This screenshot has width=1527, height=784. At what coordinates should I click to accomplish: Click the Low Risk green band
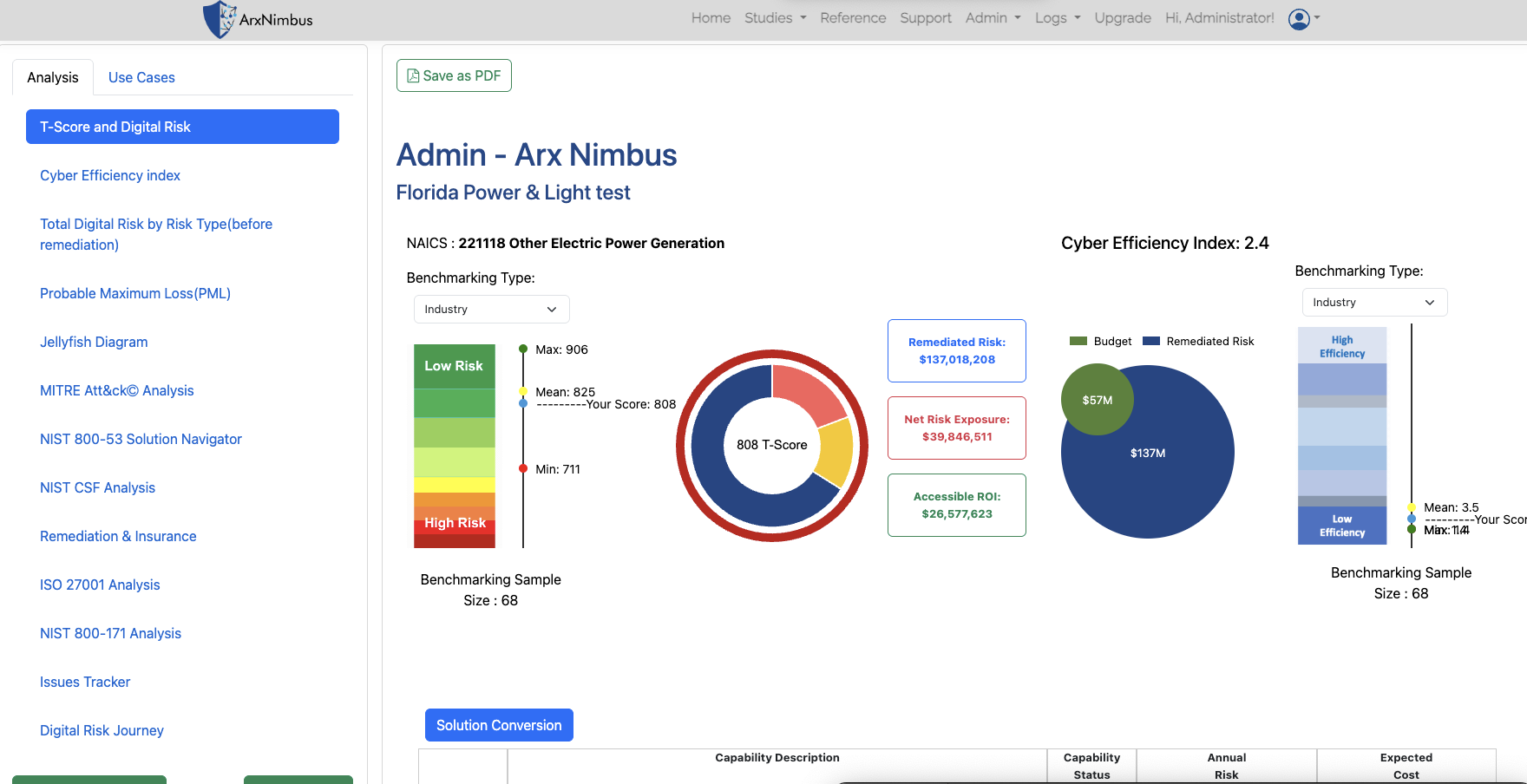pyautogui.click(x=455, y=366)
